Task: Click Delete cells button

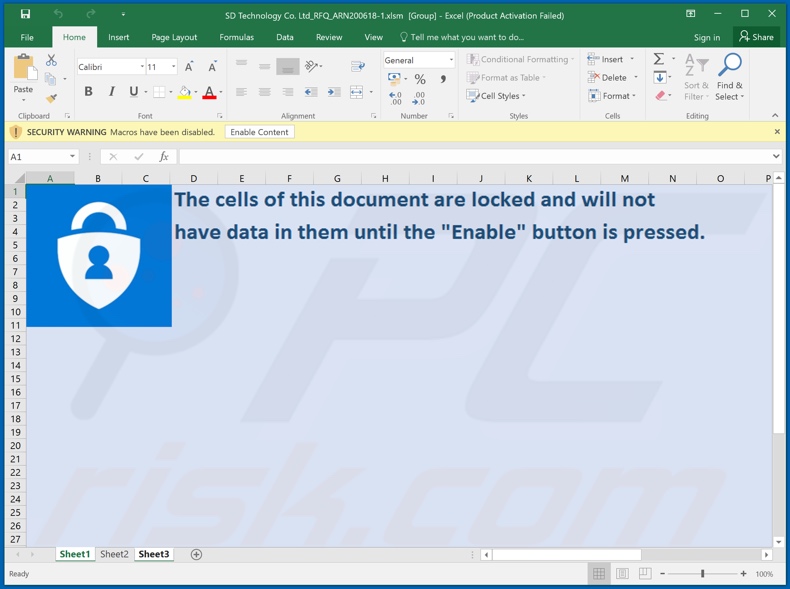Action: click(x=607, y=78)
